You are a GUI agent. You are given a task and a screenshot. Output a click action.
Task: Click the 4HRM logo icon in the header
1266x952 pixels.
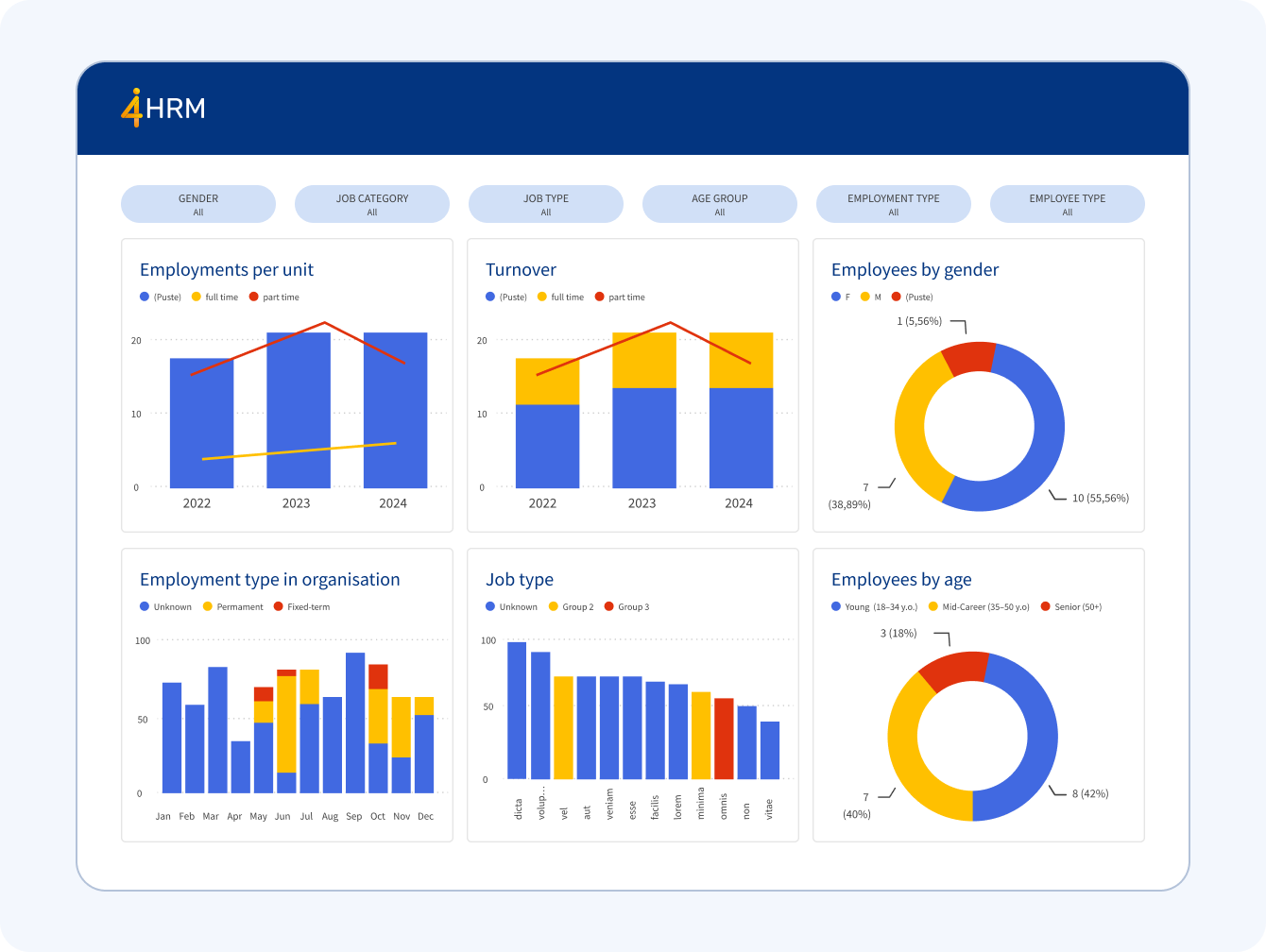[132, 109]
